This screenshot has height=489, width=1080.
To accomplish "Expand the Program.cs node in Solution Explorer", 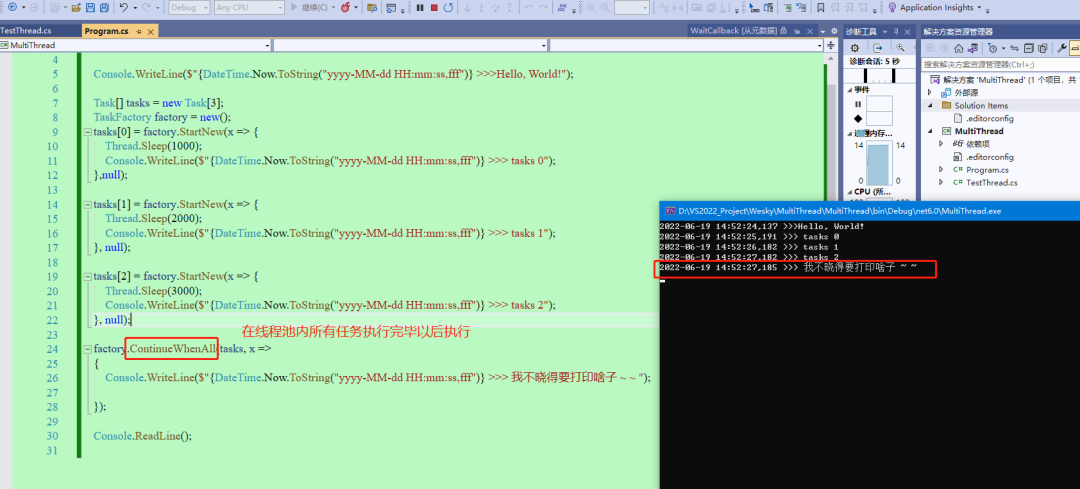I will pos(942,169).
